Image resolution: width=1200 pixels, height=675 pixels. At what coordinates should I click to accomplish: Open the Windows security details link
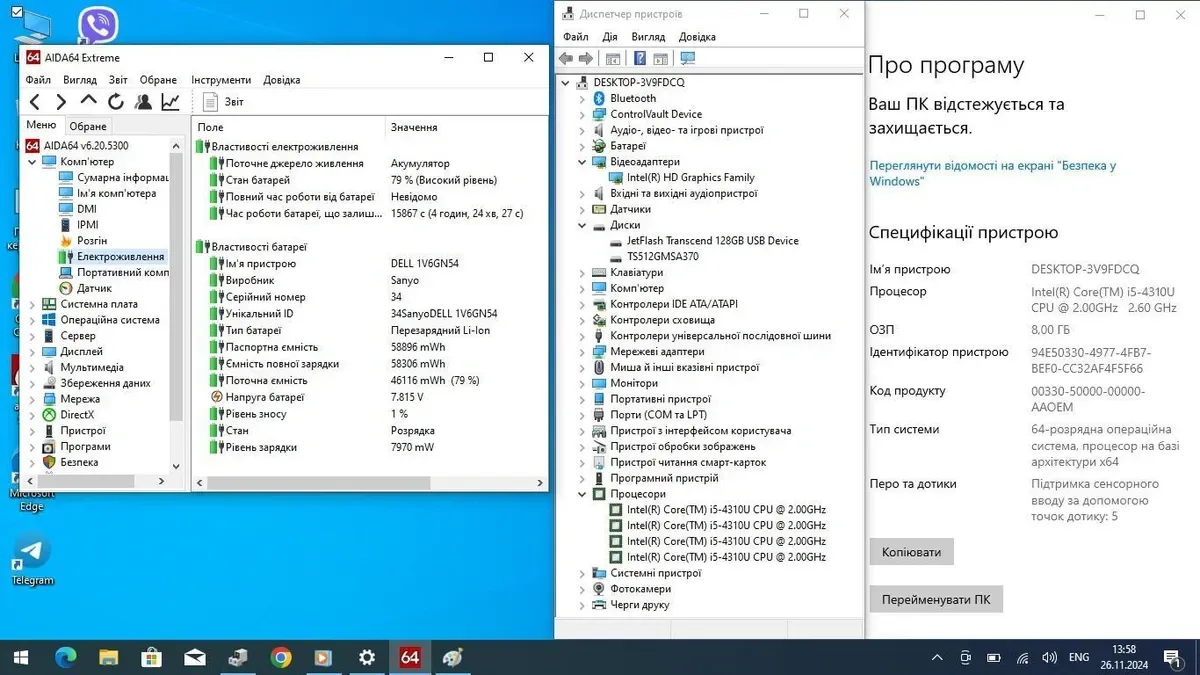[x=992, y=173]
